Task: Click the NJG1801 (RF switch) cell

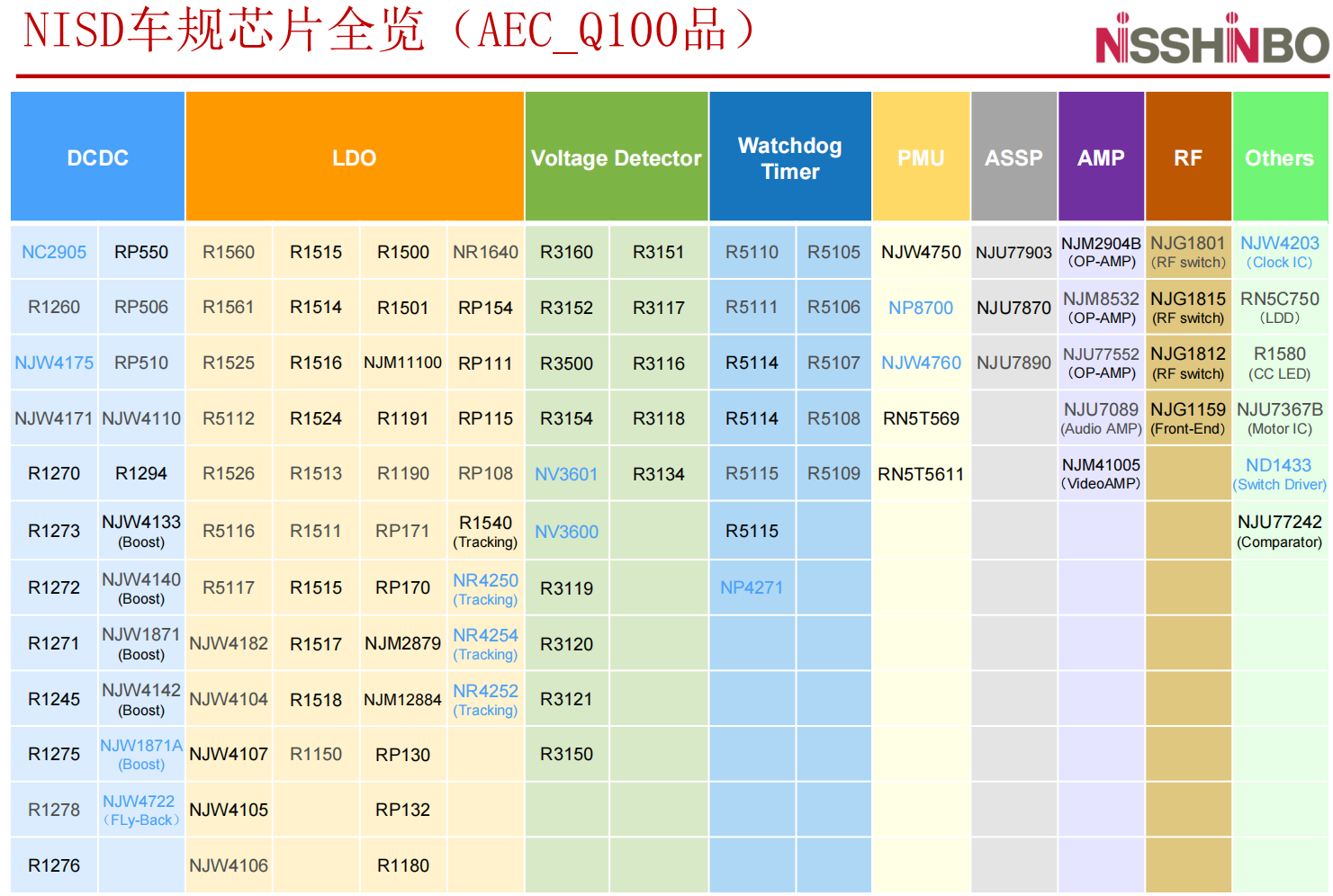Action: click(1188, 252)
